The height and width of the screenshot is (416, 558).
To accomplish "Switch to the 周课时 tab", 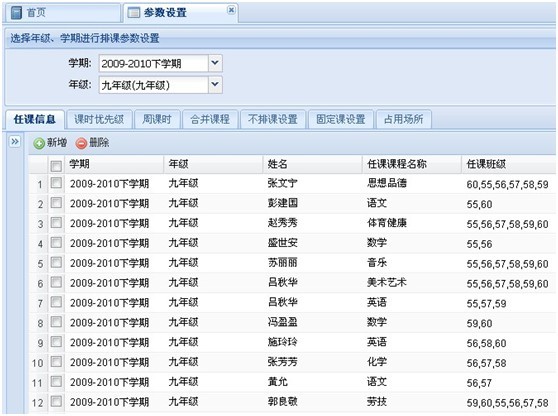I will [x=157, y=119].
